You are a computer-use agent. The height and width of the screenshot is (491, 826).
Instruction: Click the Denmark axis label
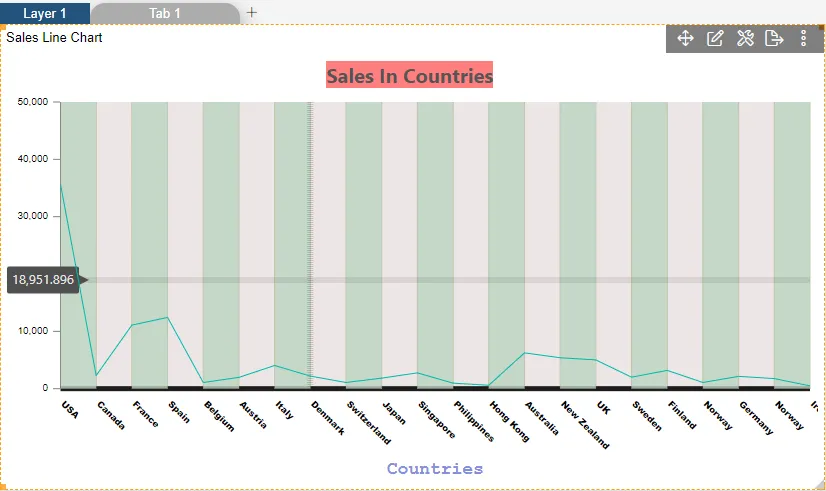pos(328,418)
